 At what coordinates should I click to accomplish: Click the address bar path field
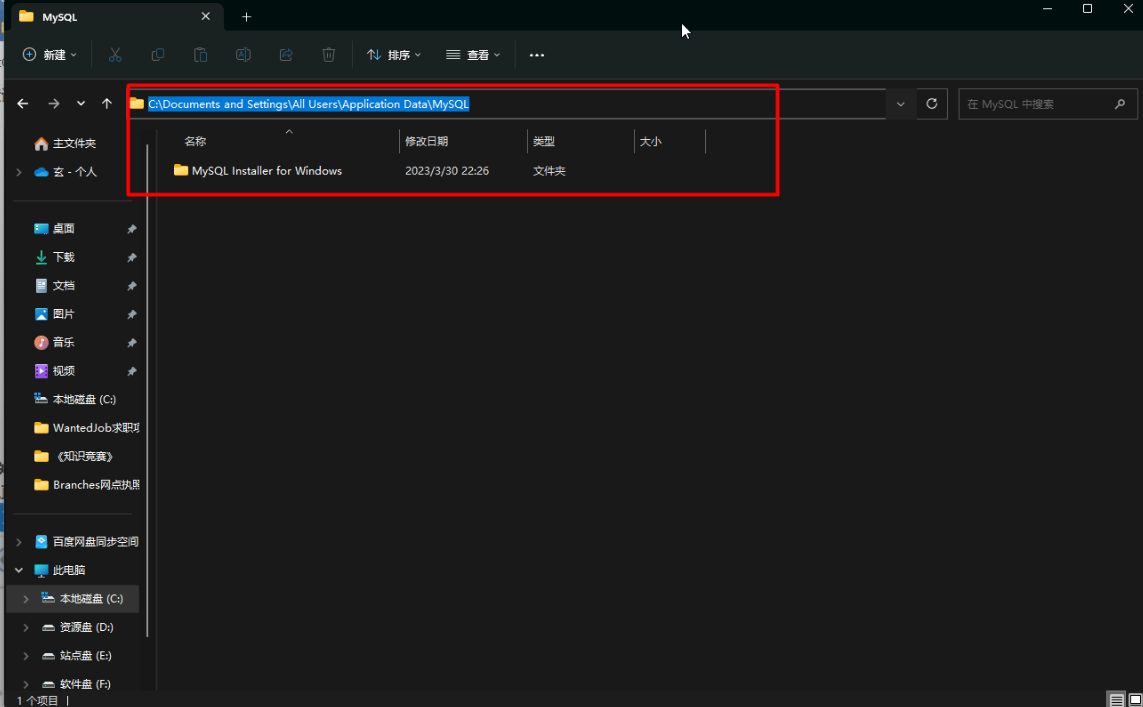(x=507, y=104)
